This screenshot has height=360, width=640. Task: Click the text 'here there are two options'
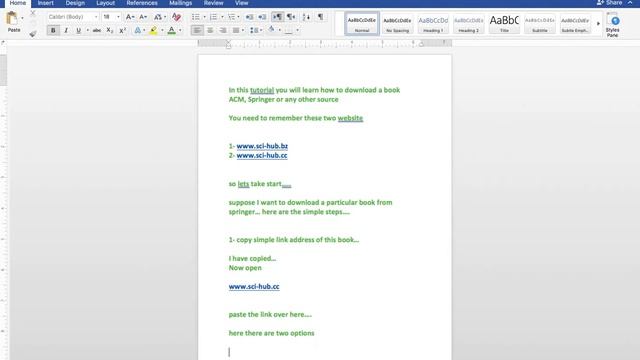click(x=271, y=333)
